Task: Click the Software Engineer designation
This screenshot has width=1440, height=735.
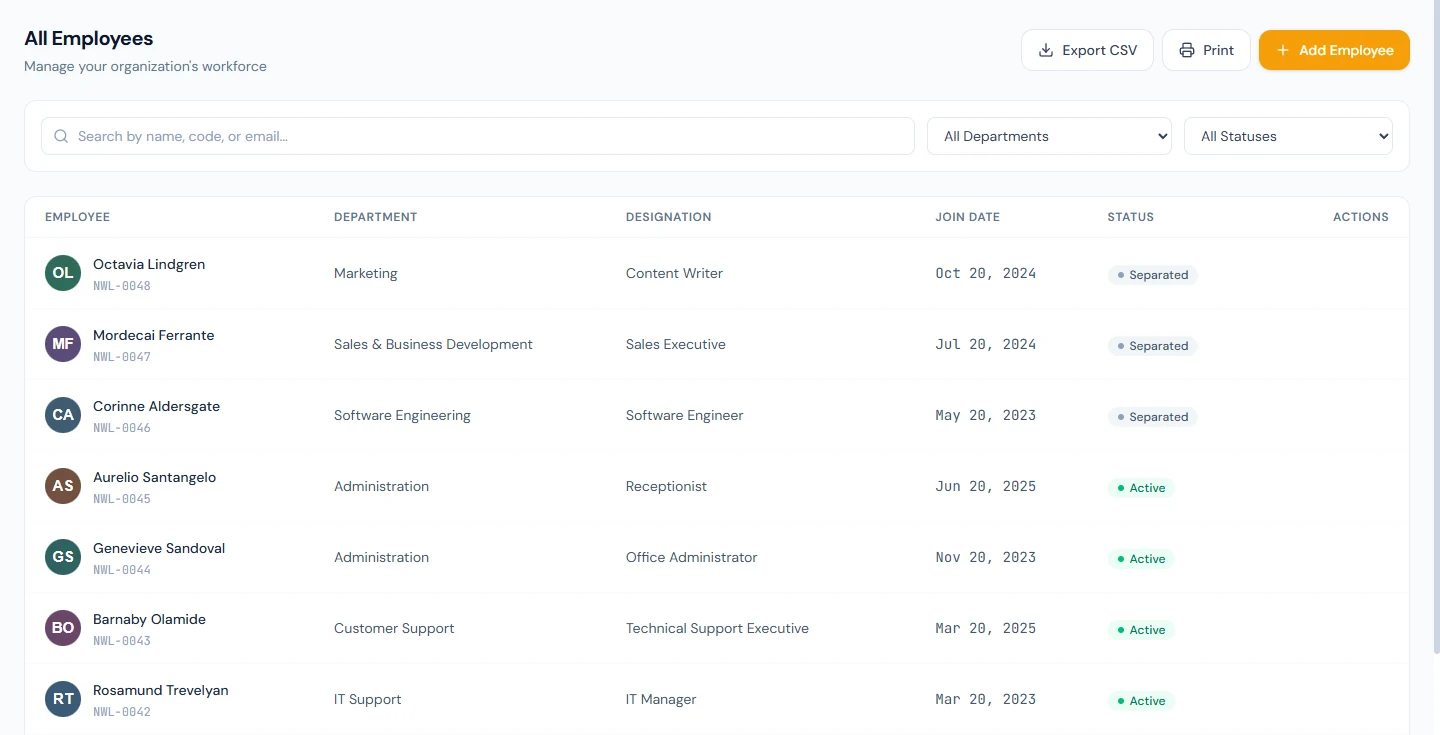Action: coord(685,415)
